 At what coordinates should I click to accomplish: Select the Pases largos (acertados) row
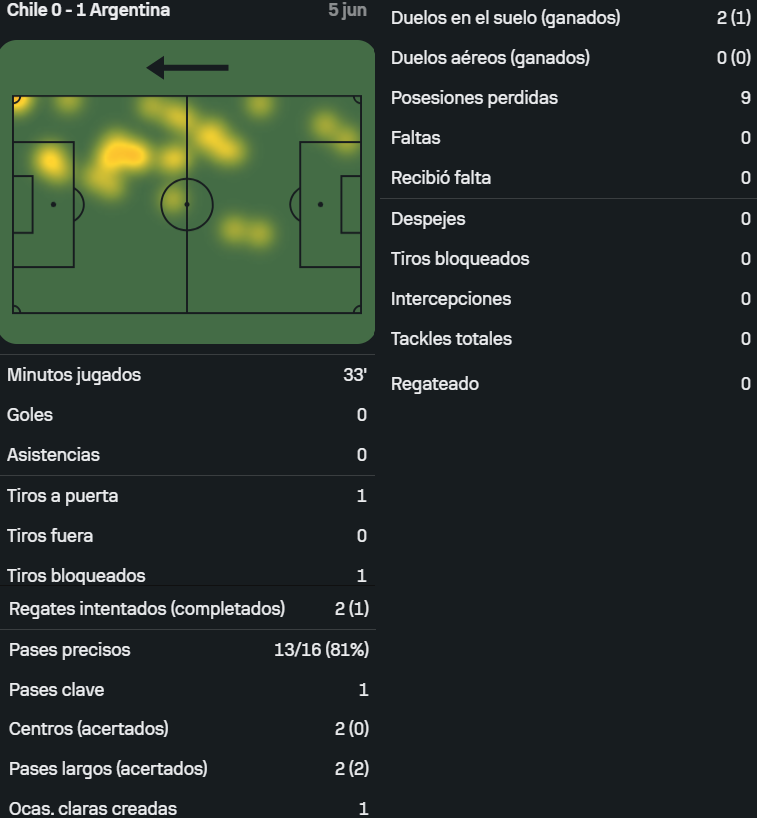click(x=188, y=768)
